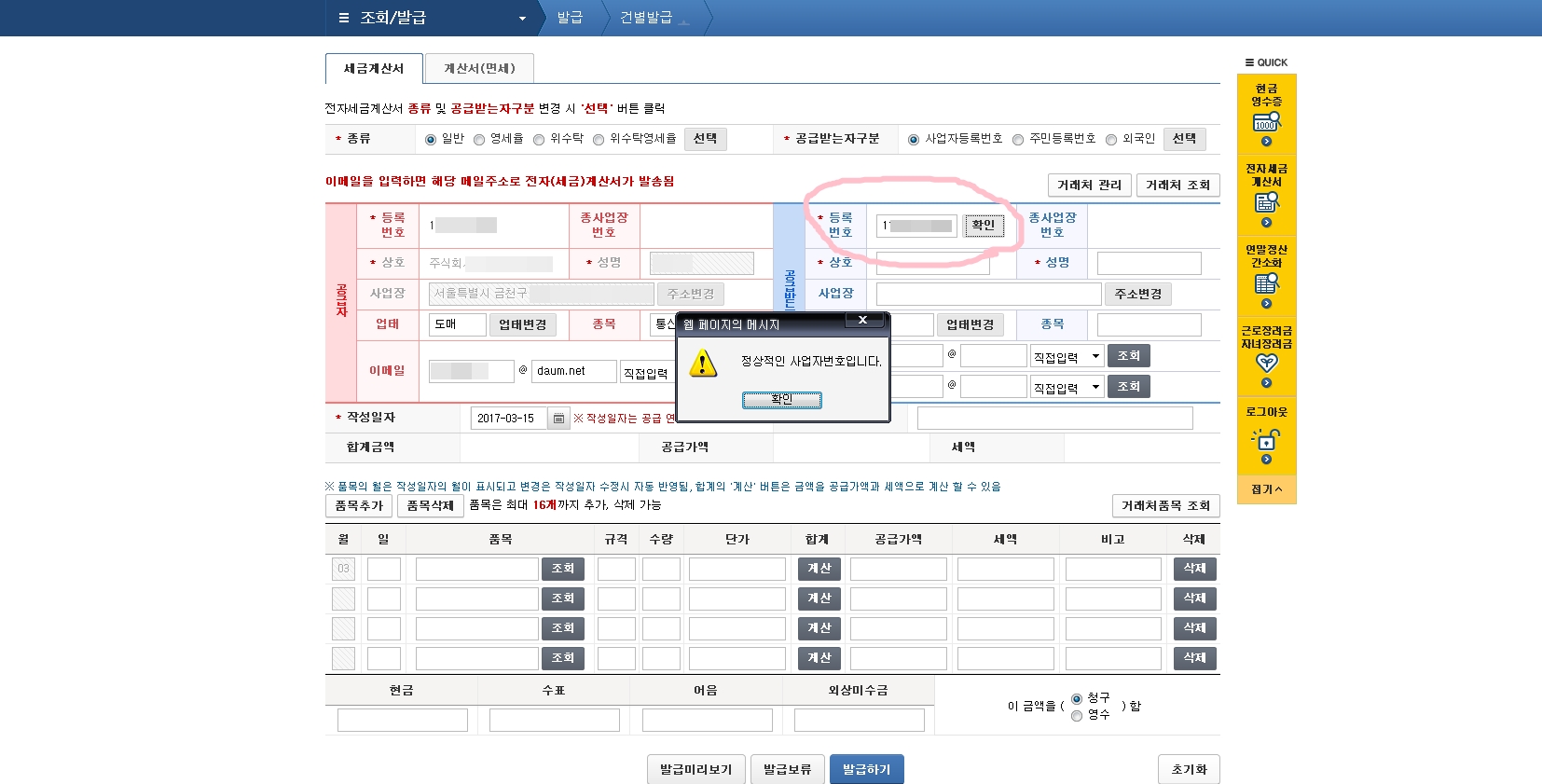Click the 발급보류 button
The height and width of the screenshot is (784, 1542).
788,770
